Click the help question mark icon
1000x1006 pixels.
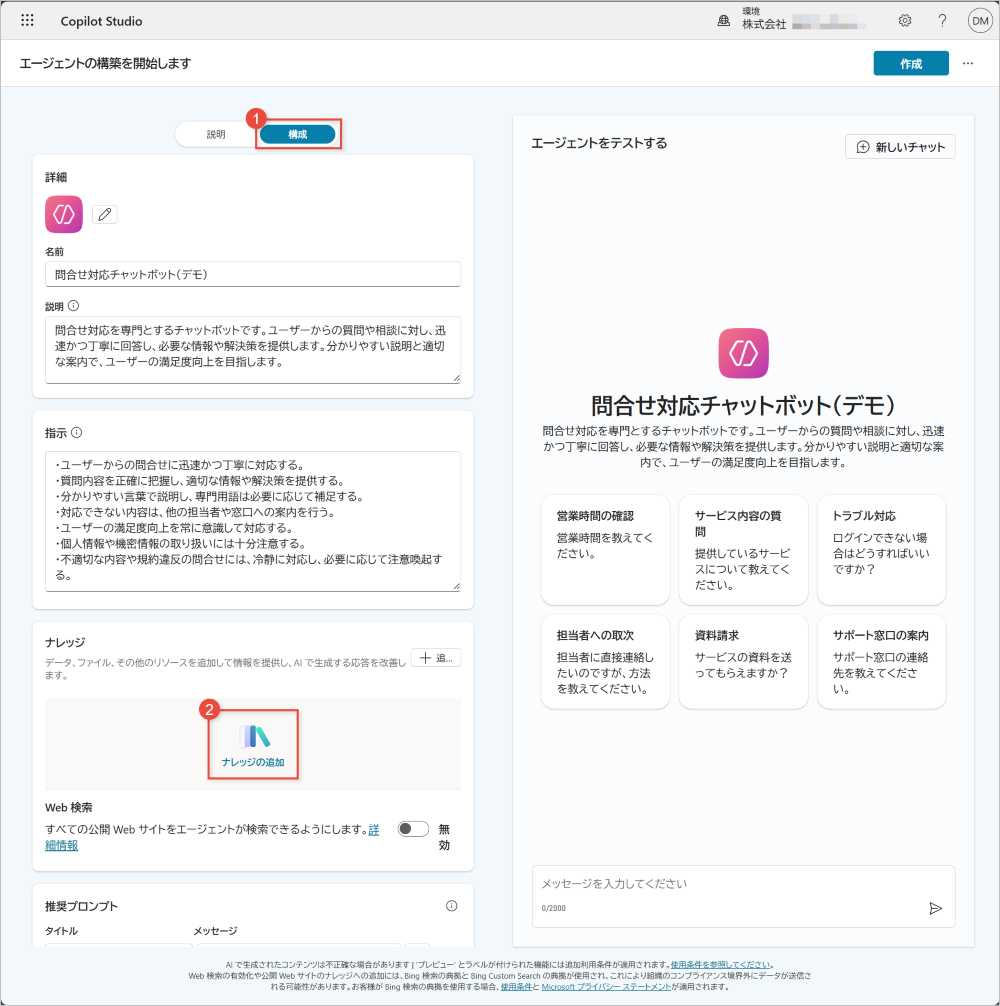click(x=942, y=20)
